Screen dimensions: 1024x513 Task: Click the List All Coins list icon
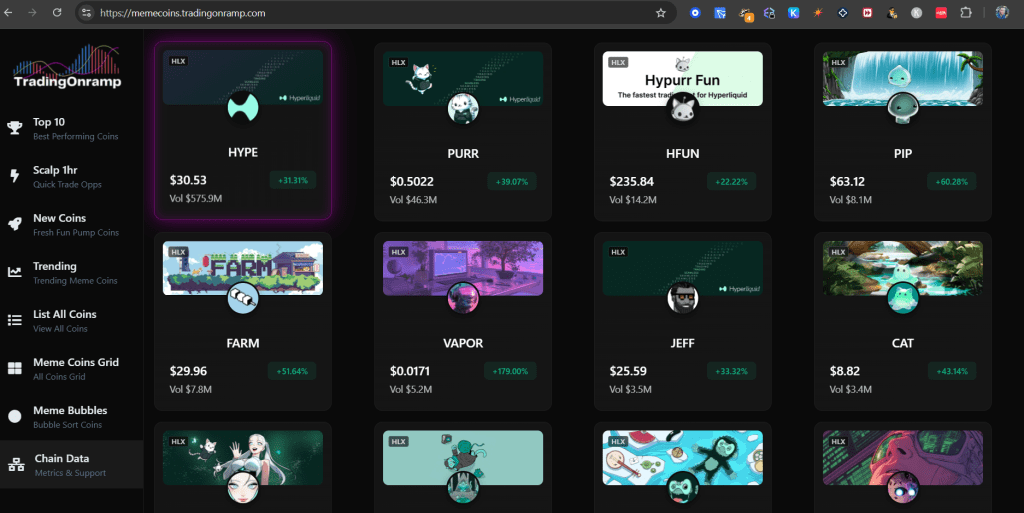14,320
